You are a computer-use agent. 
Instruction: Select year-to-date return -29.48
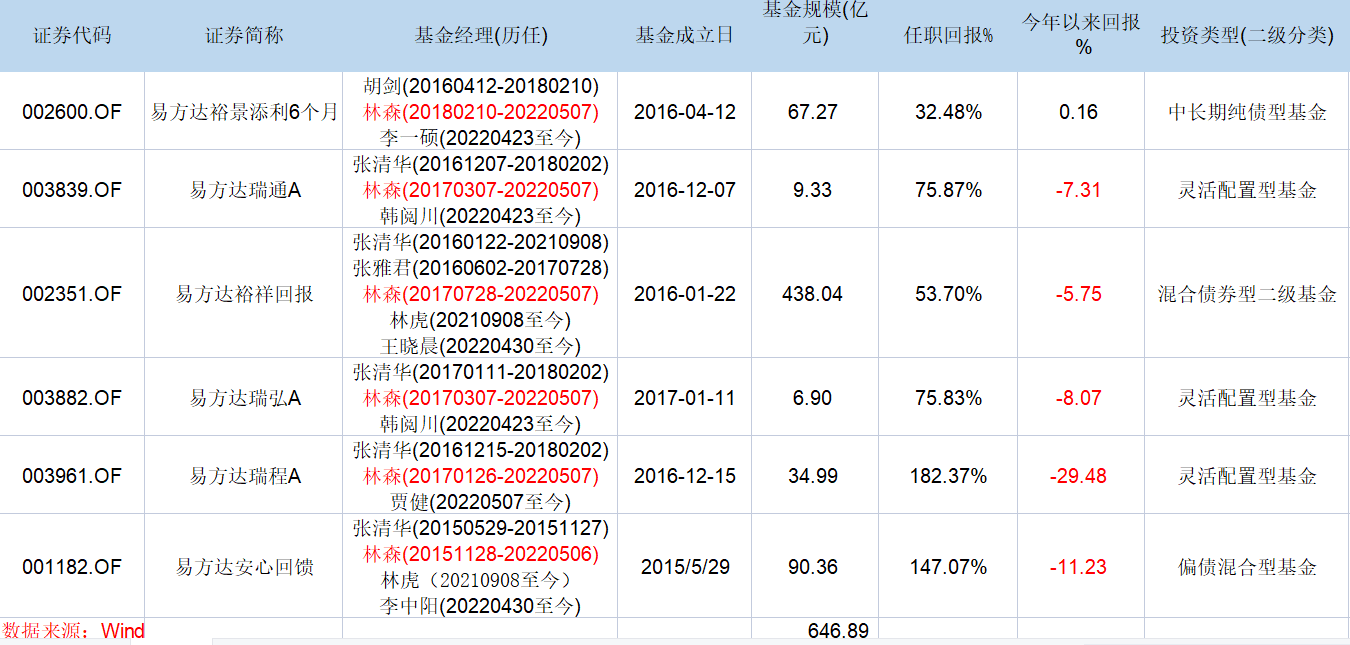(x=1078, y=476)
